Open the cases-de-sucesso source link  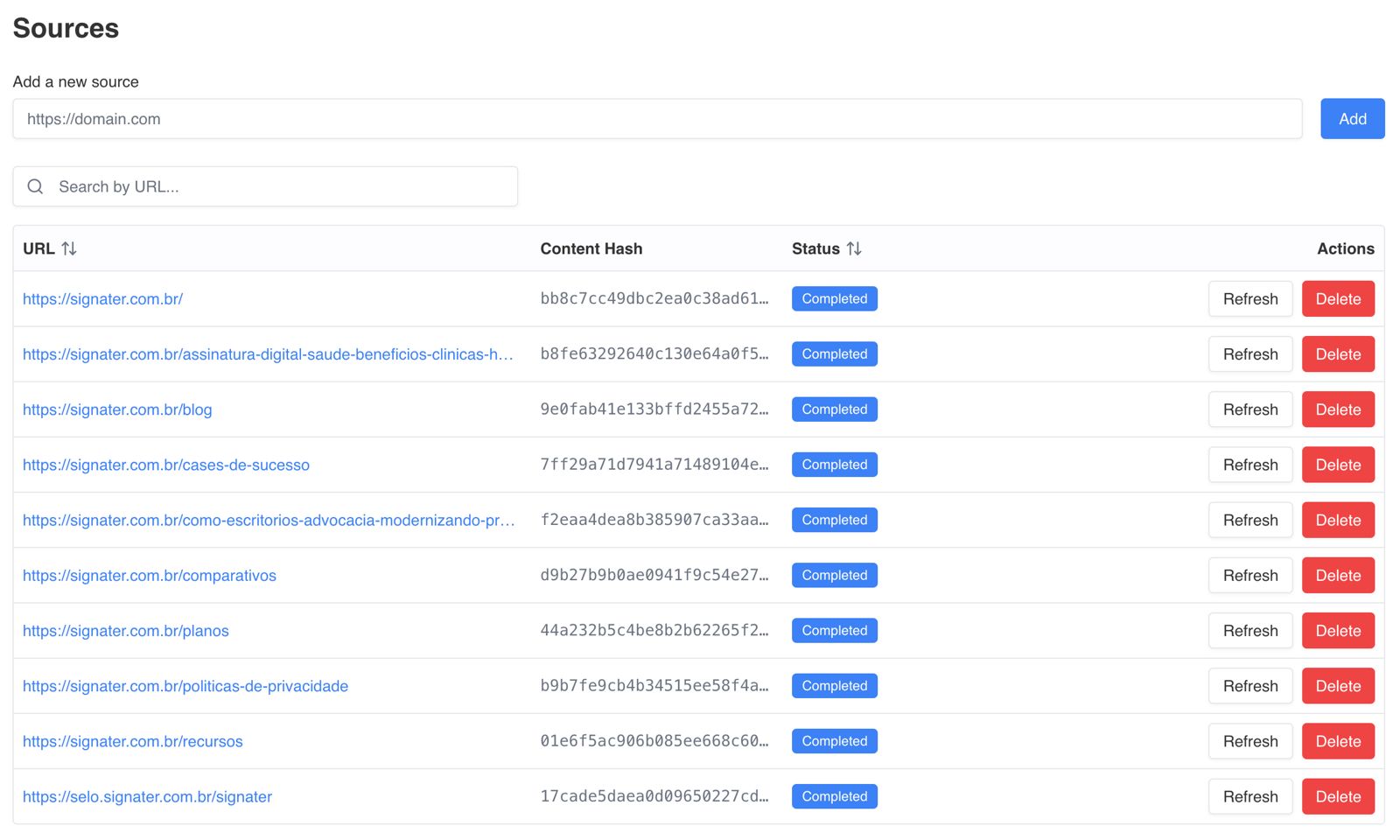(166, 465)
